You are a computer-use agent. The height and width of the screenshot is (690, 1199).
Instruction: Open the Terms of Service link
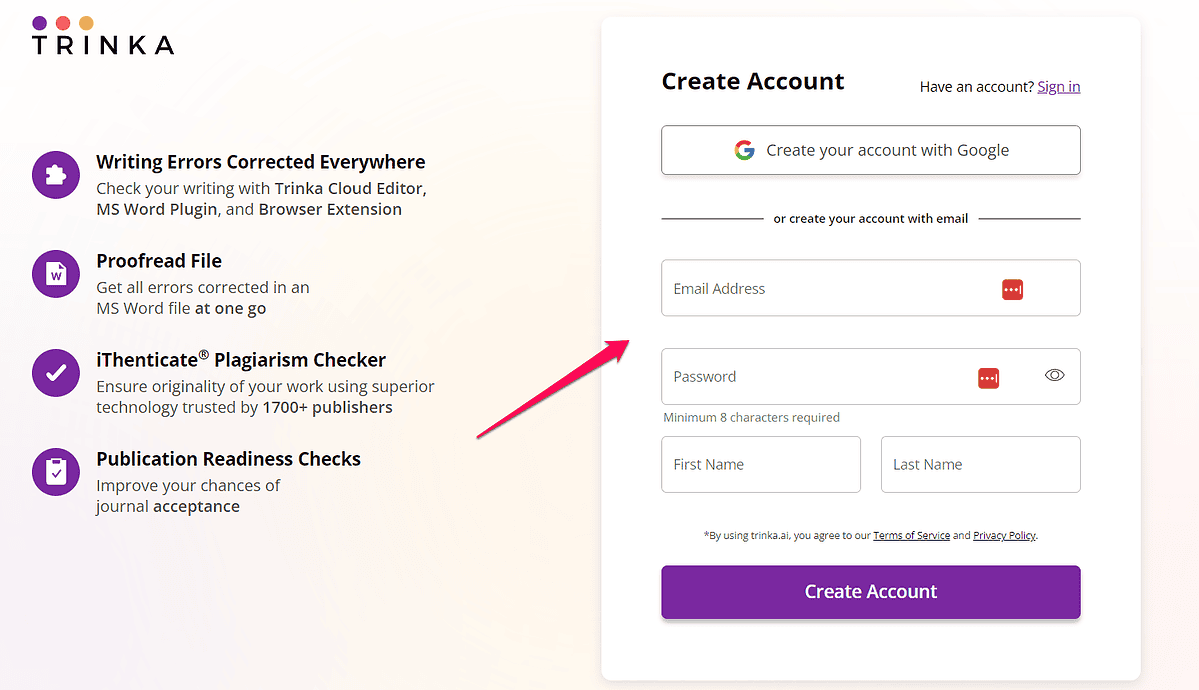pos(911,536)
